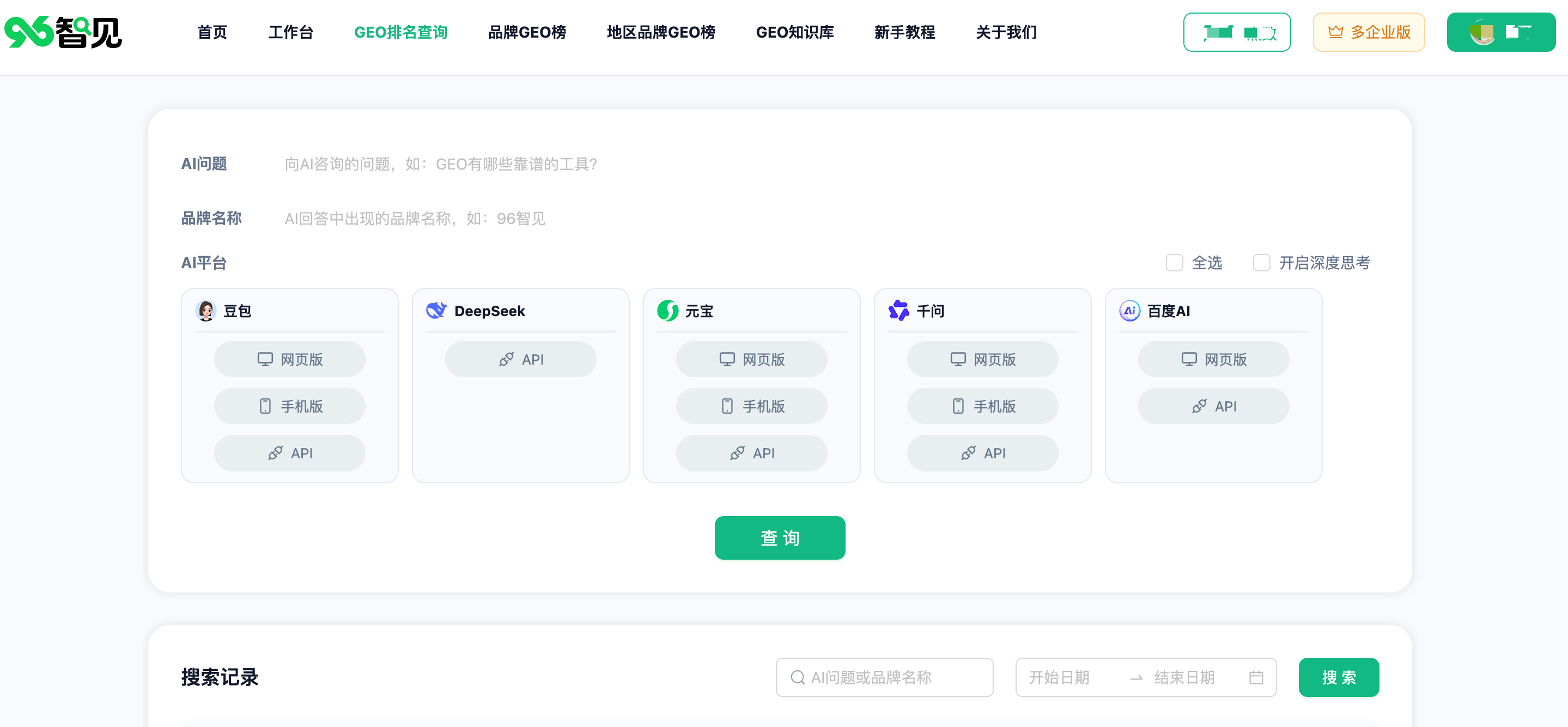
Task: Click the 96智见 logo
Action: [63, 32]
